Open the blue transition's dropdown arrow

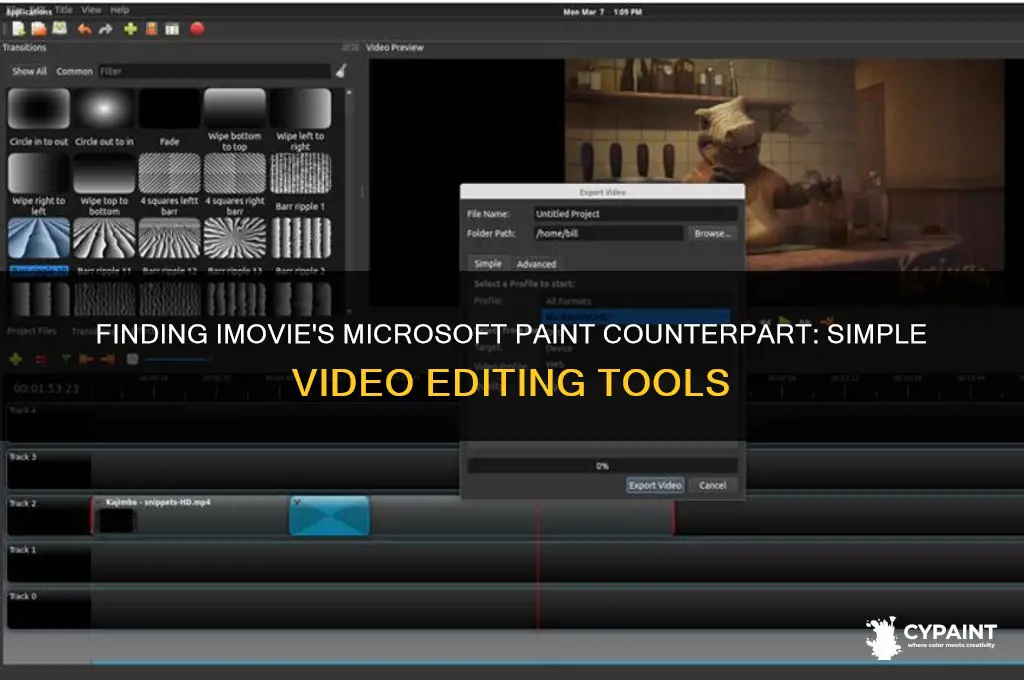click(296, 502)
